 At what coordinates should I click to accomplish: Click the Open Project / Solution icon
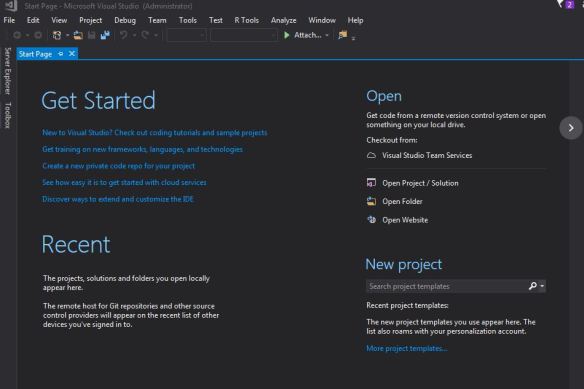point(371,183)
